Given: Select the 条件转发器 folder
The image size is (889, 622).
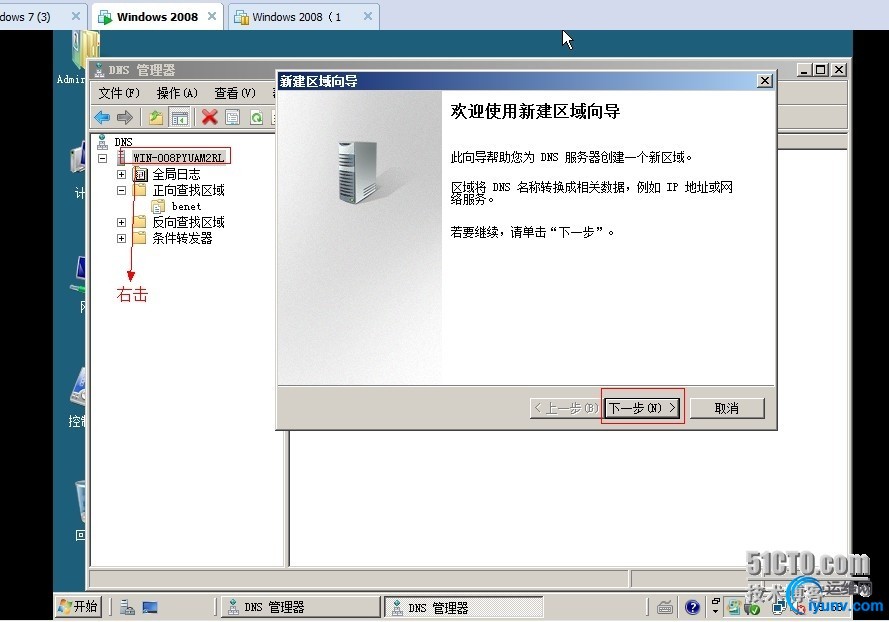Looking at the screenshot, I should click(x=182, y=238).
